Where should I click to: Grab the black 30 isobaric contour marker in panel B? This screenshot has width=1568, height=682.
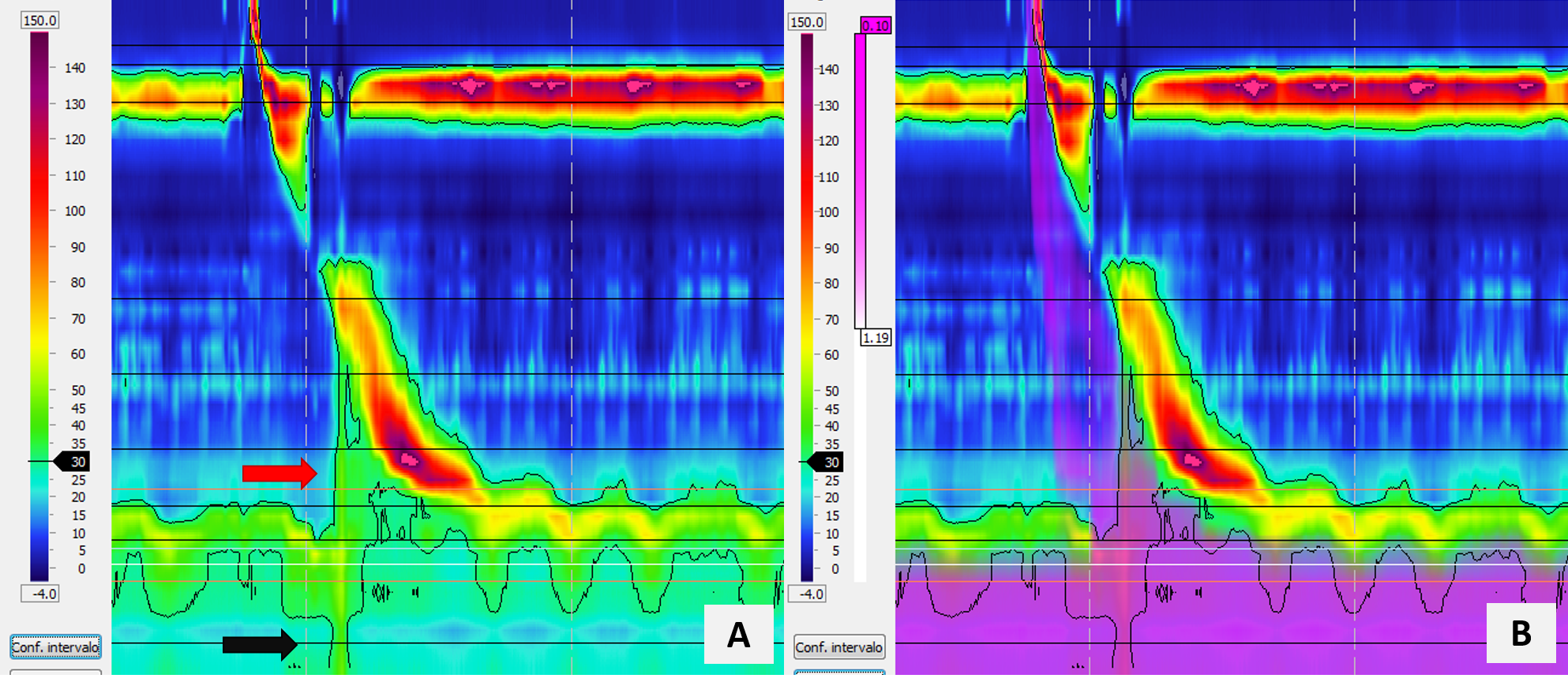point(825,462)
